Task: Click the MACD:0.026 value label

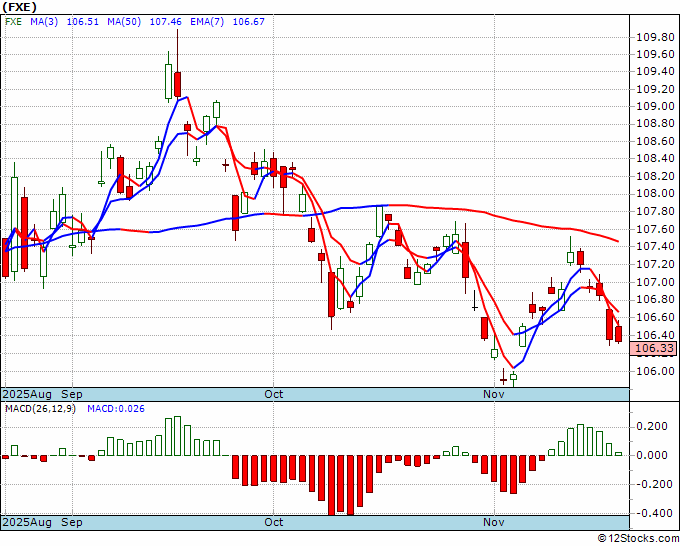Action: [x=116, y=409]
